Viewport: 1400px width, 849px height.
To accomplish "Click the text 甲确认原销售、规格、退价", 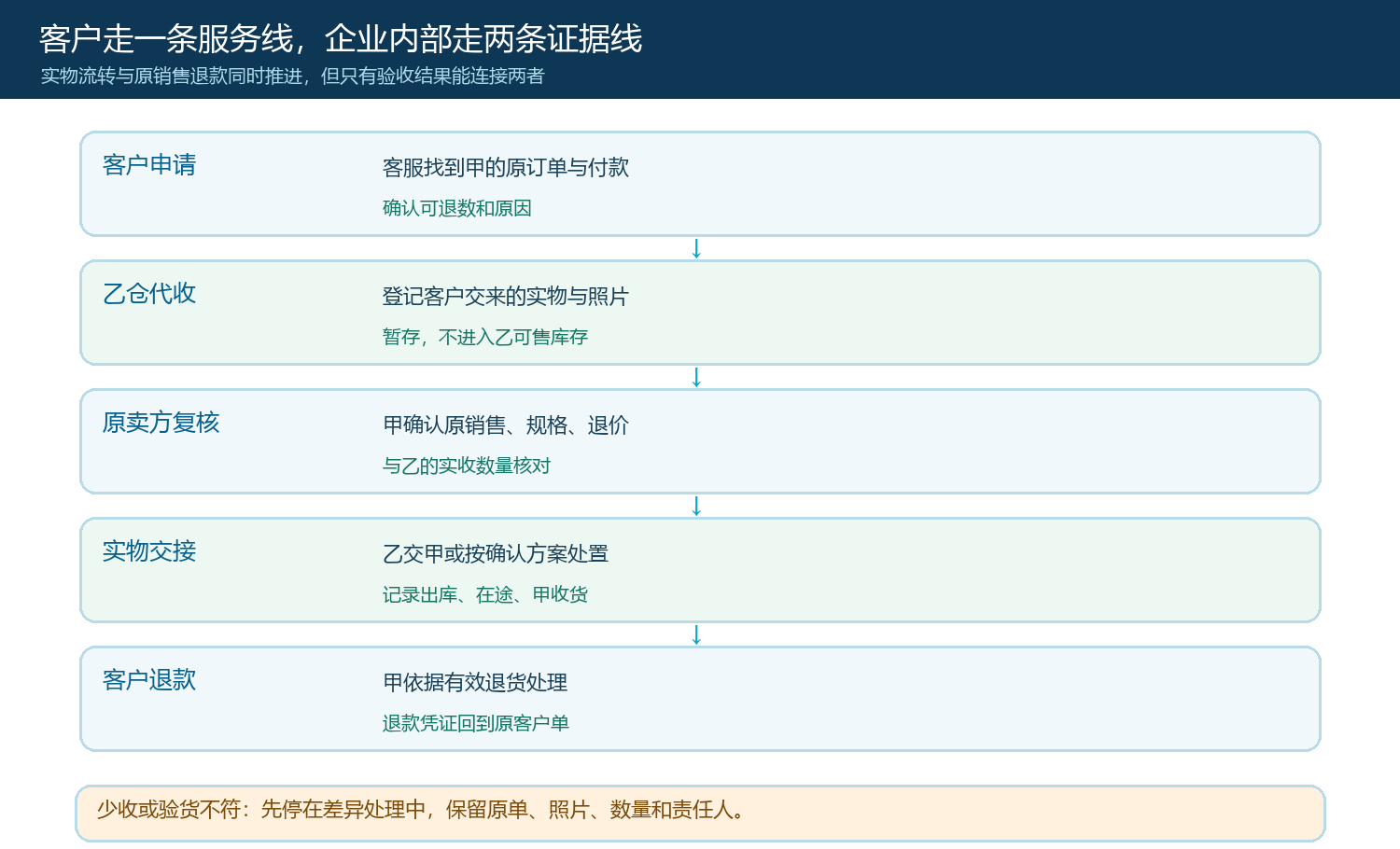I will (x=506, y=425).
